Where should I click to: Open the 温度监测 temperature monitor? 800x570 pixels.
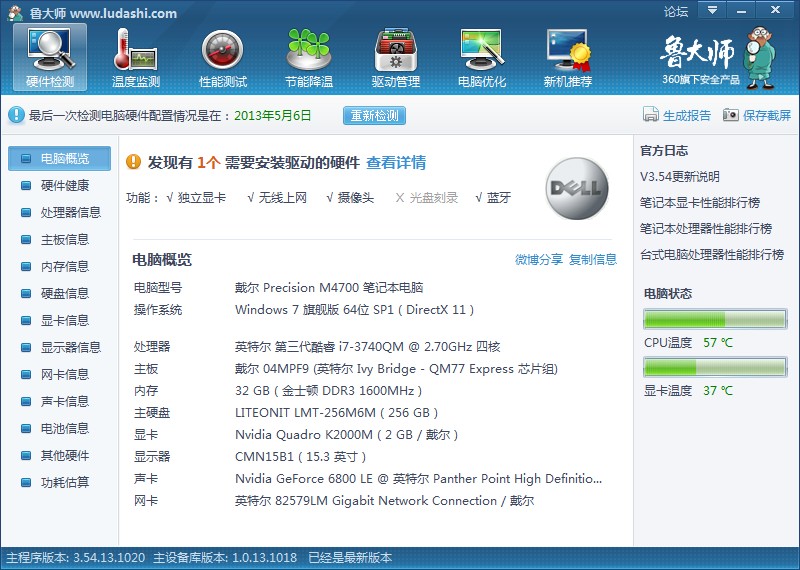136,57
